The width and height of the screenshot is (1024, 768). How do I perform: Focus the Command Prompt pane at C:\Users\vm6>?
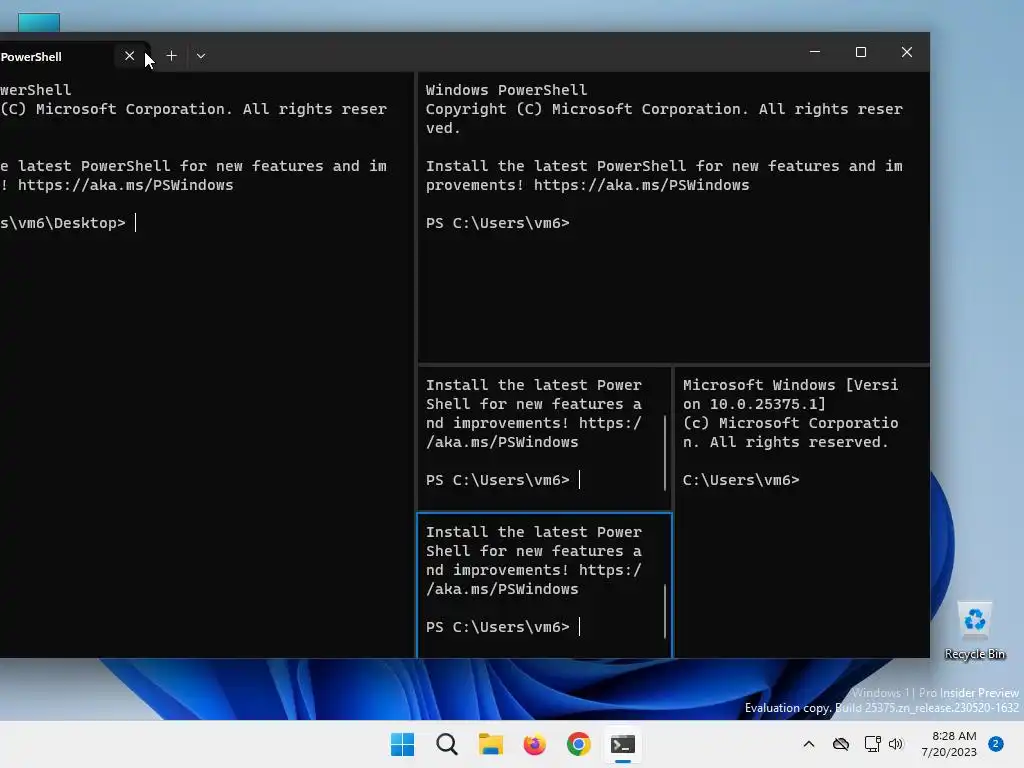pos(741,480)
